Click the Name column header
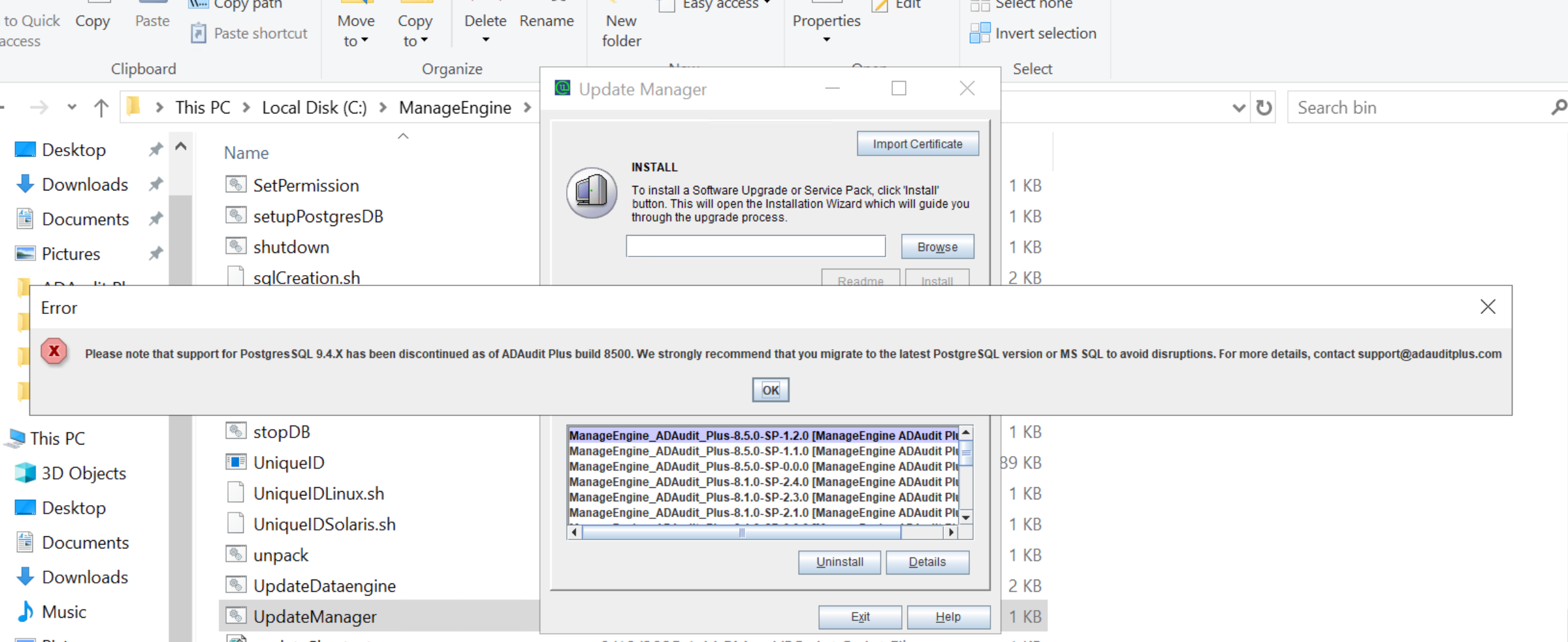This screenshot has width=1568, height=642. coord(246,153)
